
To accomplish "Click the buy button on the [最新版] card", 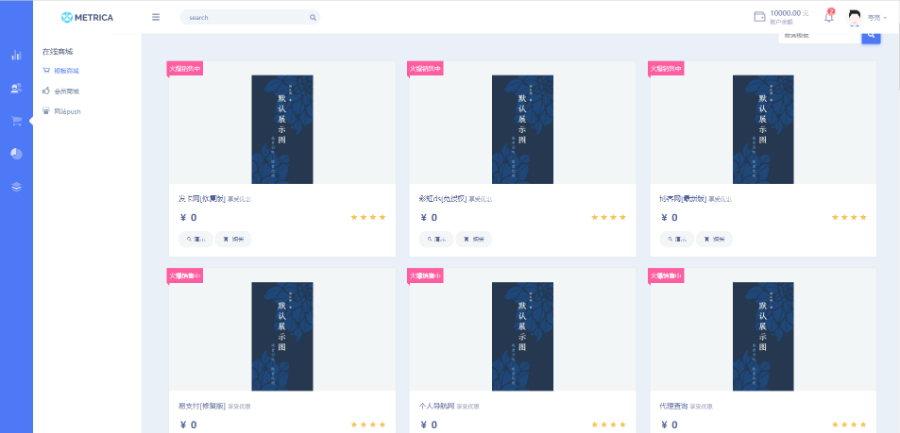I will 714,239.
